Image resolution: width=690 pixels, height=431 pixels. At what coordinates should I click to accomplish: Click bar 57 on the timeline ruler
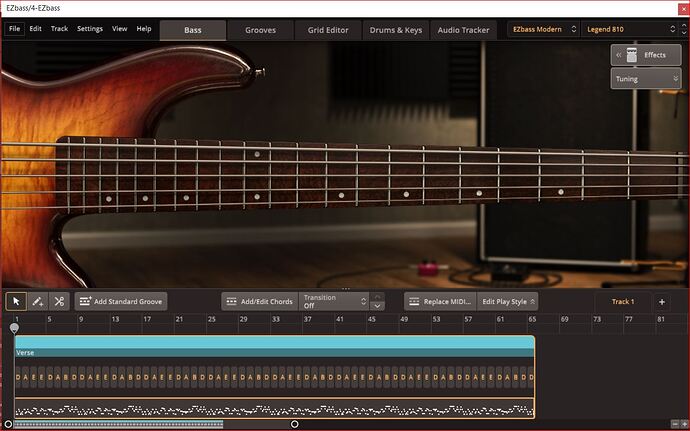(x=468, y=319)
